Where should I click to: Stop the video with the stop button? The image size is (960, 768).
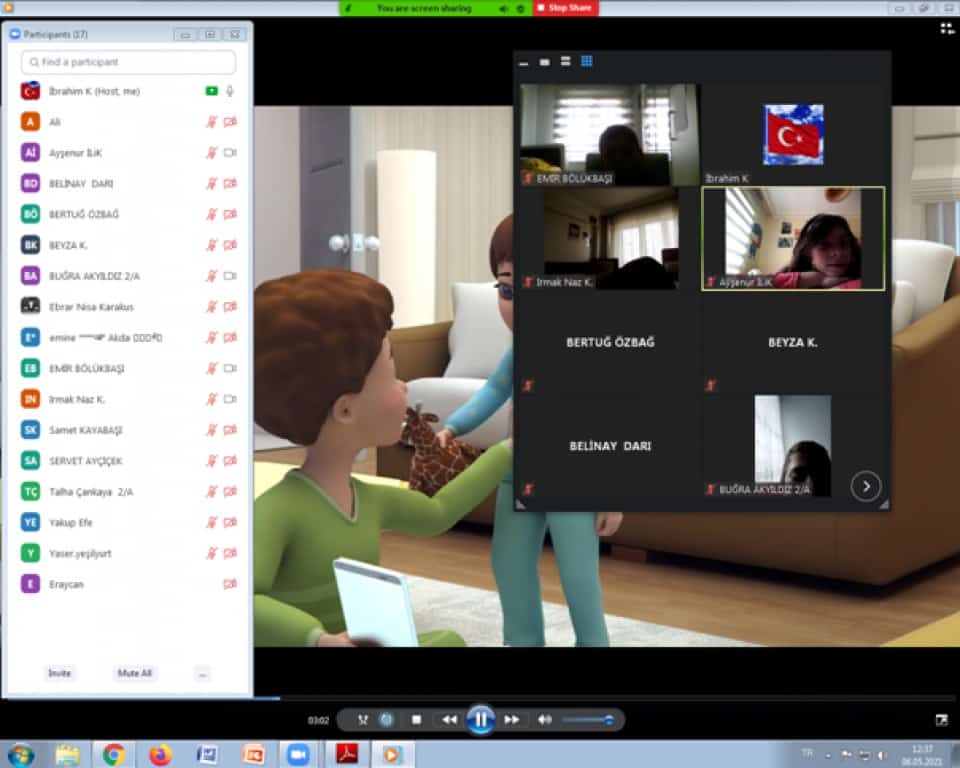tap(417, 720)
